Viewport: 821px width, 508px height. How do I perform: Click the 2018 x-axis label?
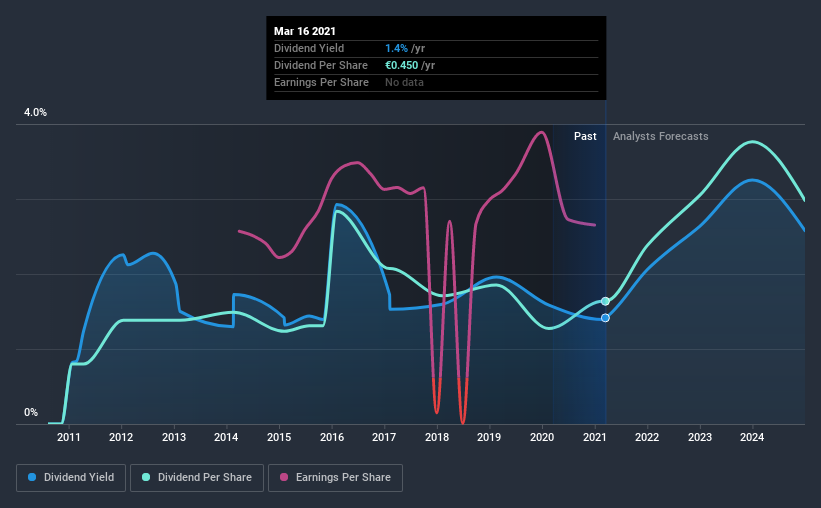pyautogui.click(x=437, y=437)
